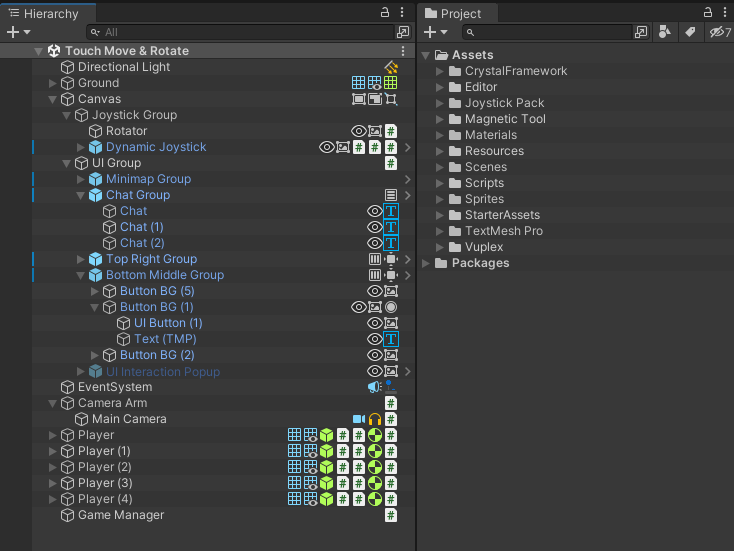734x551 pixels.
Task: Expand the Player (4) object
Action: tap(52, 499)
